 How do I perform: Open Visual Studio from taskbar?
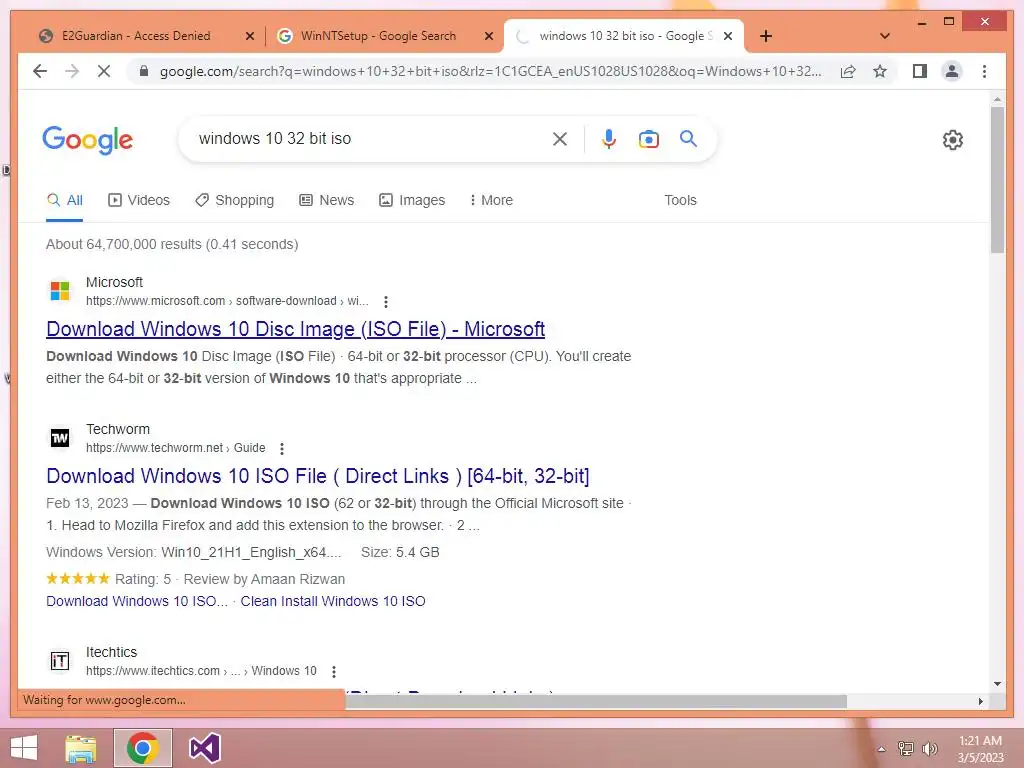(x=204, y=748)
